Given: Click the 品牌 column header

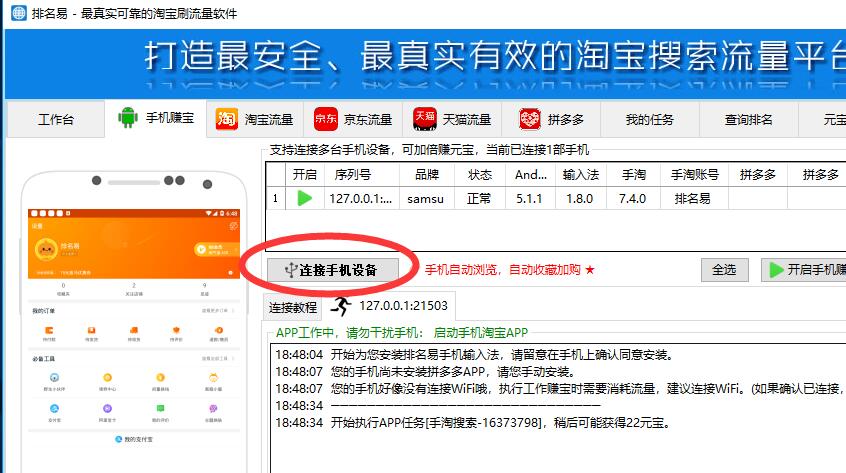Looking at the screenshot, I should [427, 175].
